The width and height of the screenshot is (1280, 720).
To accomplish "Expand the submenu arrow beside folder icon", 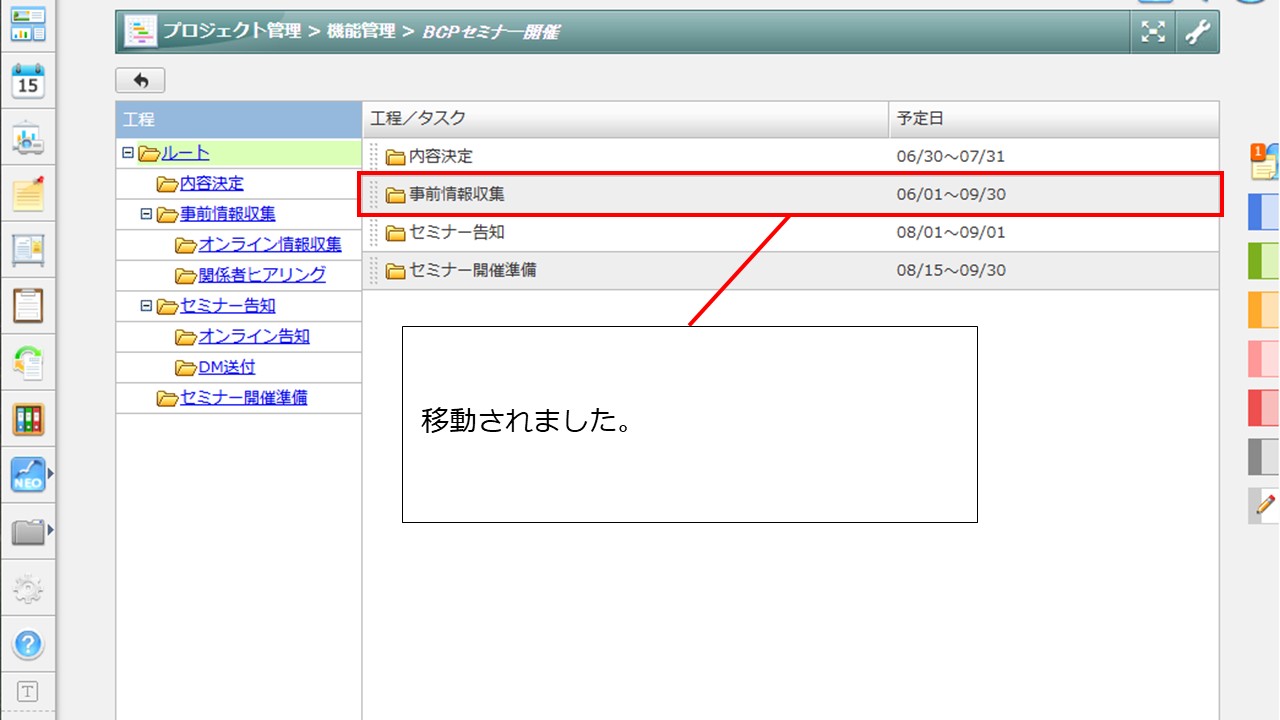I will click(x=50, y=531).
